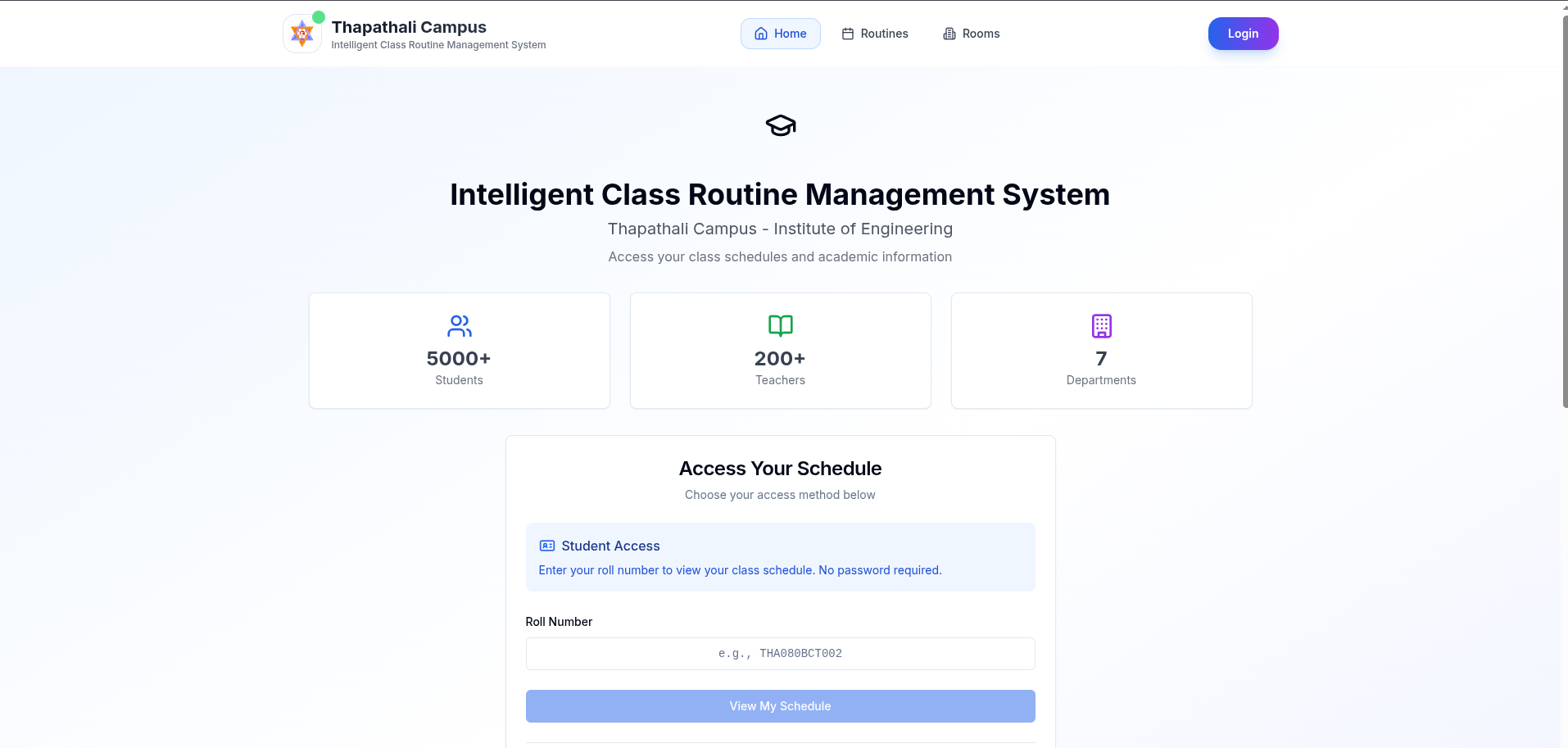Screen dimensions: 1568x748
Task: Click the ID card icon in Student Access
Action: [546, 545]
